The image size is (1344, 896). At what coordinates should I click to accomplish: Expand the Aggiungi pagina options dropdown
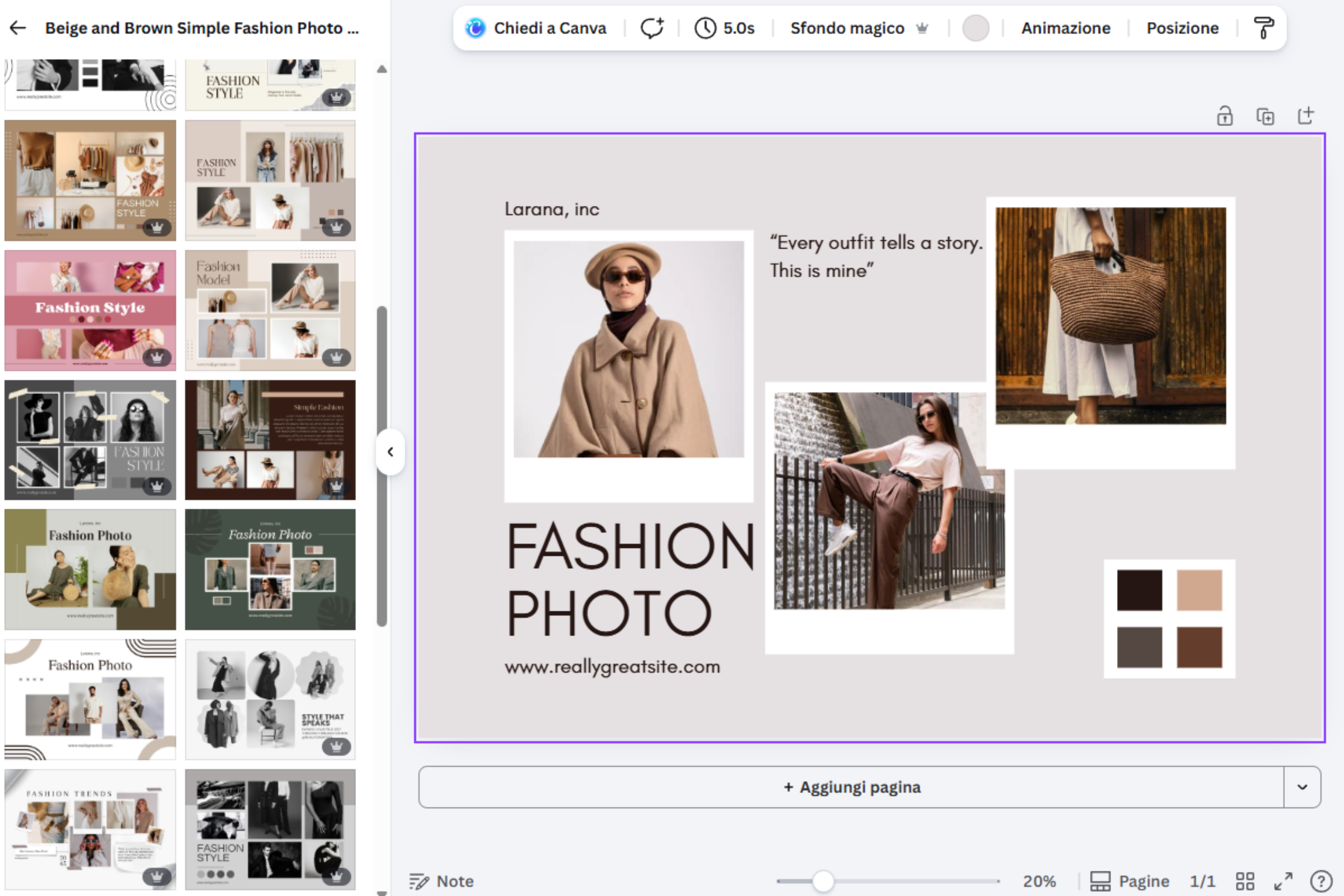[x=1302, y=787]
